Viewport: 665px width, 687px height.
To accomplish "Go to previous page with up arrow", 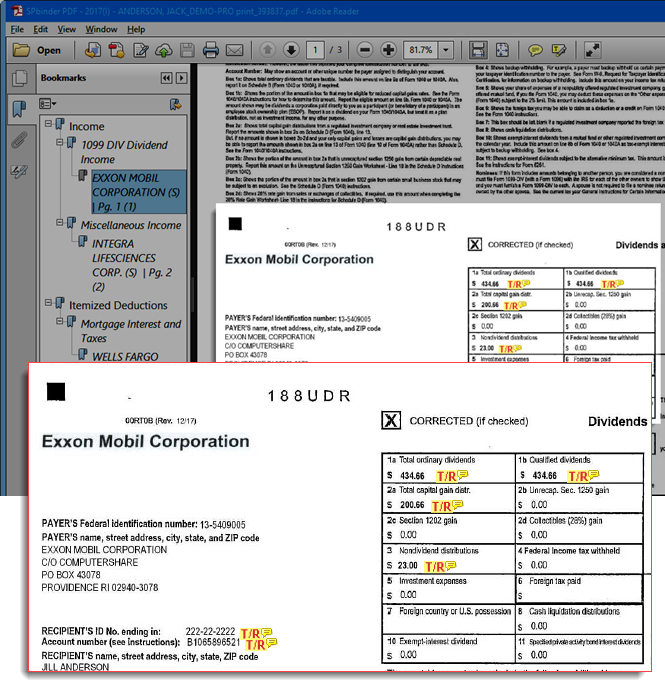I will coord(268,50).
